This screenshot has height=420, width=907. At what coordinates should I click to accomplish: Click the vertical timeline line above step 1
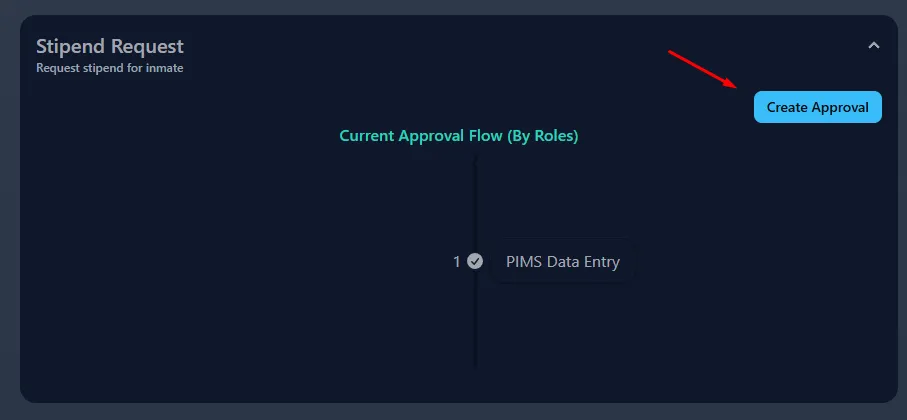475,200
